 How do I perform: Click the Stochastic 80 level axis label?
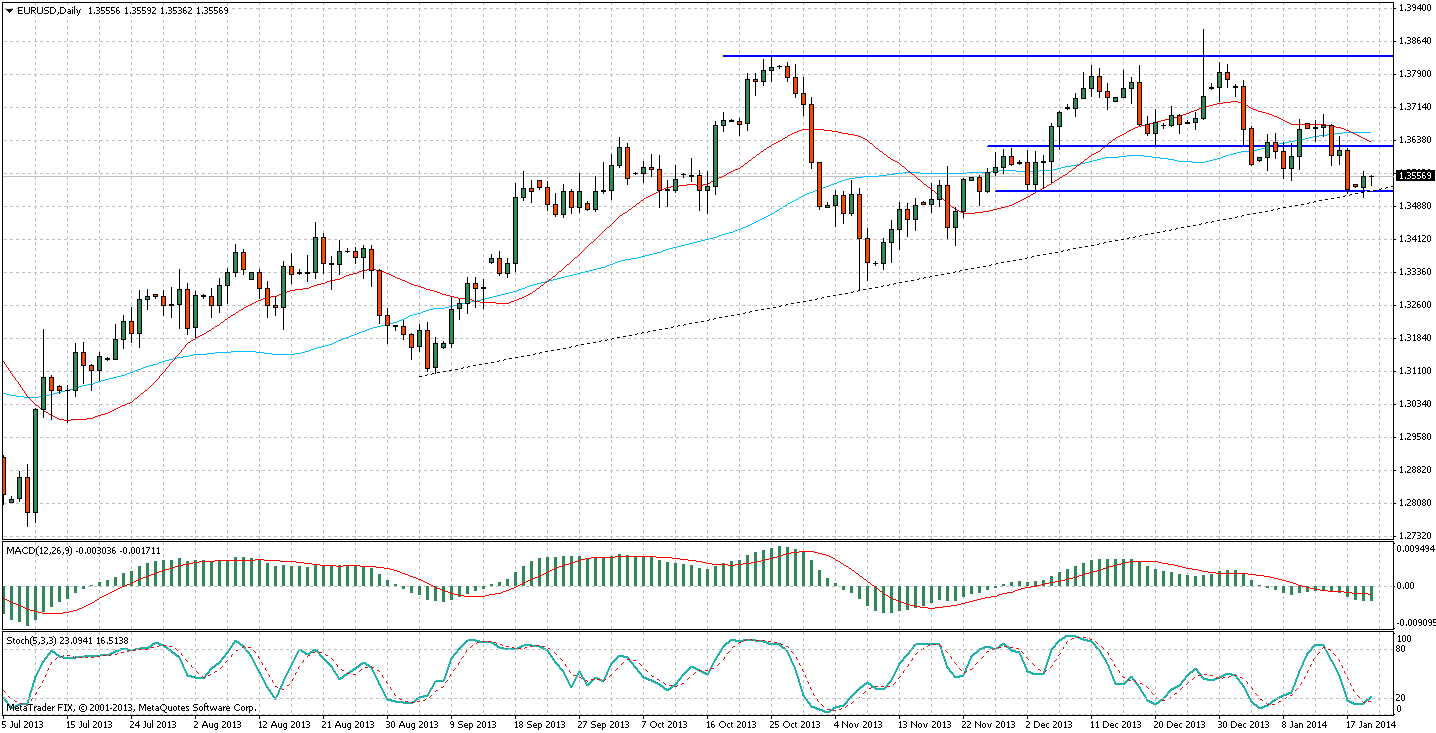pyautogui.click(x=1405, y=649)
